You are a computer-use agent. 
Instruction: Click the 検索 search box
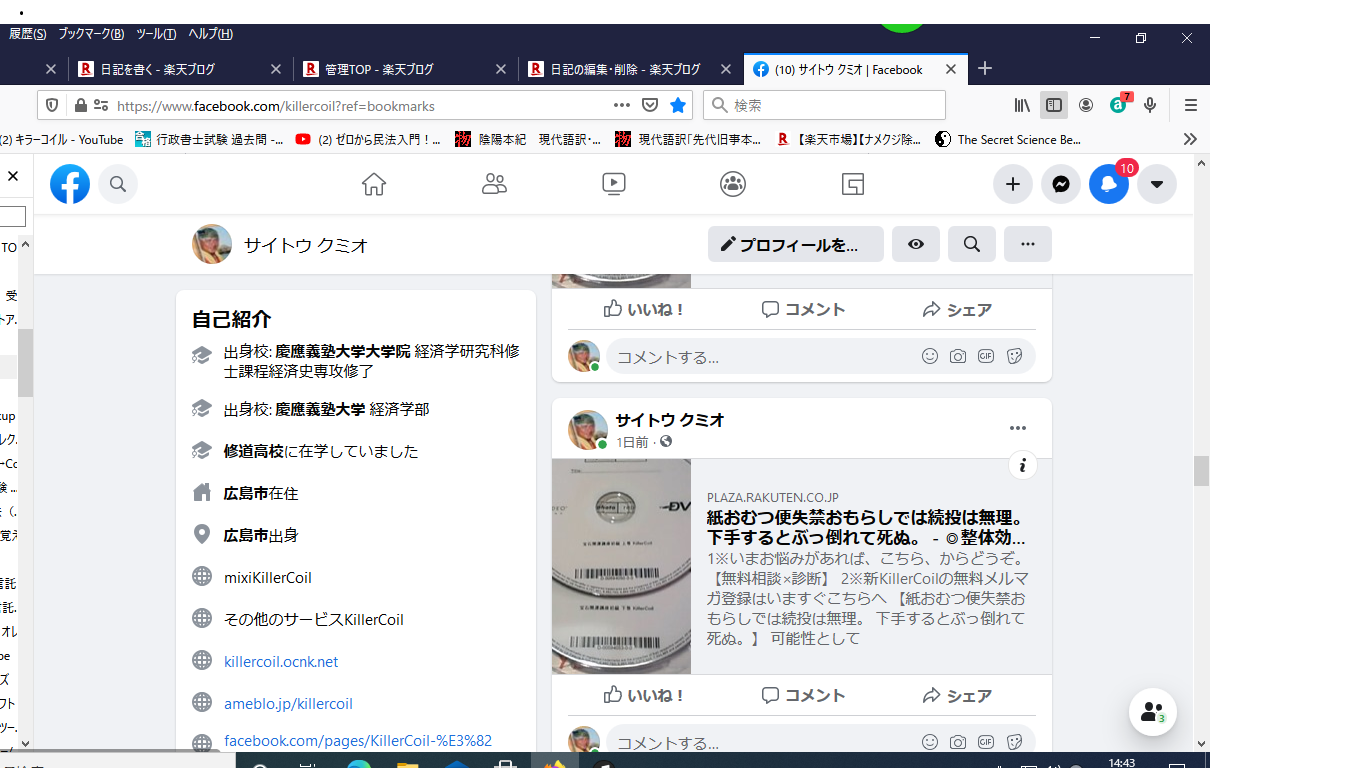click(824, 105)
